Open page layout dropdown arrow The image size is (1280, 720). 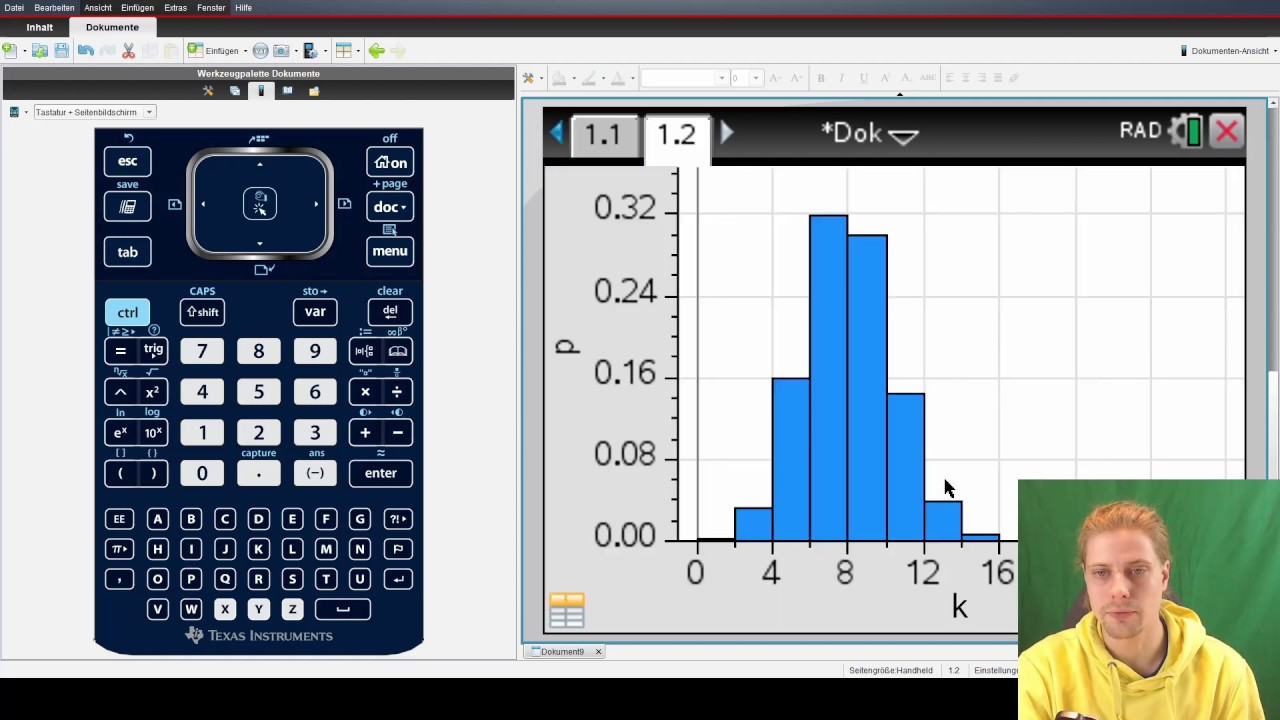click(x=358, y=51)
